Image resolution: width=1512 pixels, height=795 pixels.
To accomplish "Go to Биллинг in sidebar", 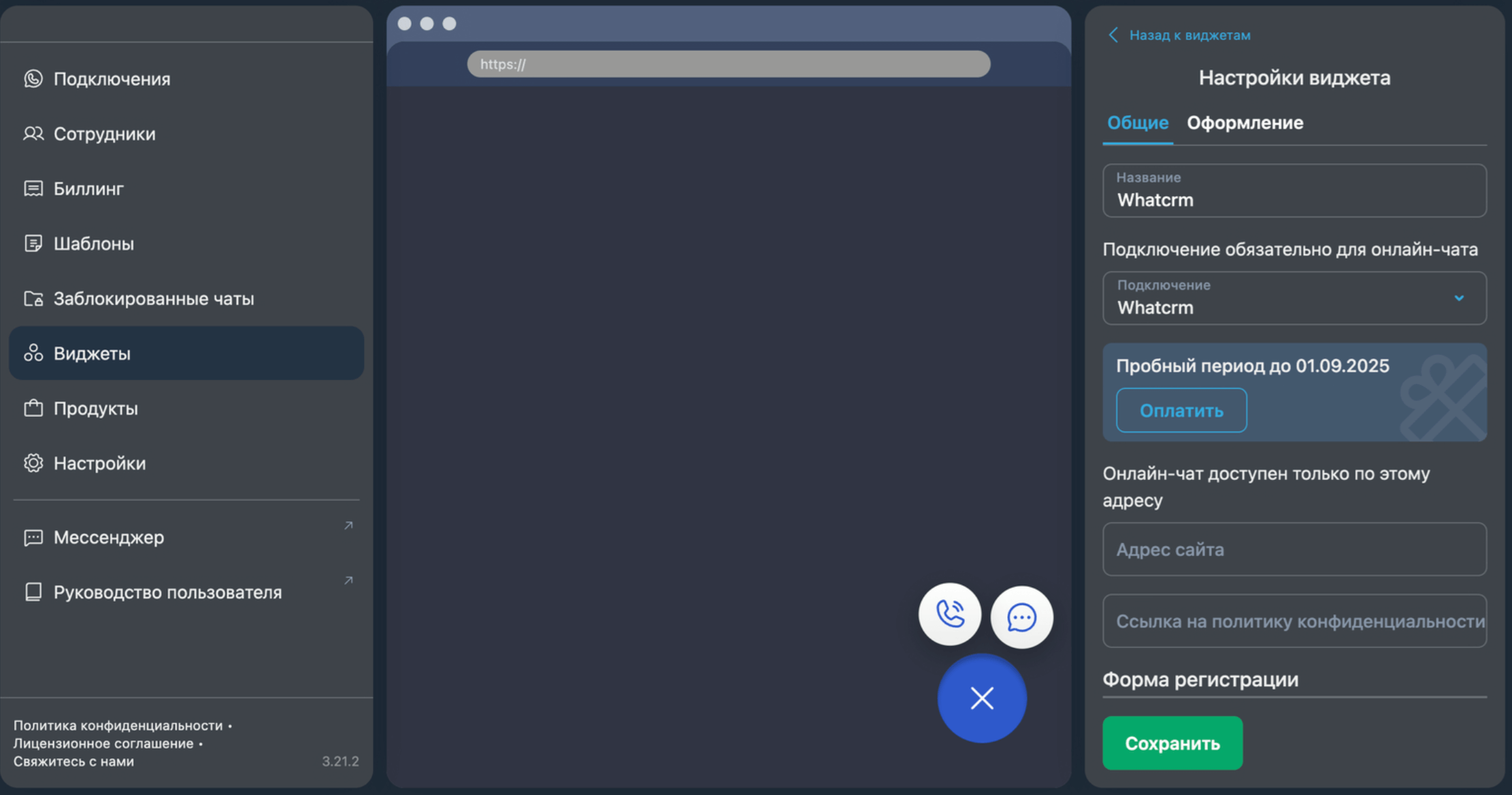I will point(88,189).
